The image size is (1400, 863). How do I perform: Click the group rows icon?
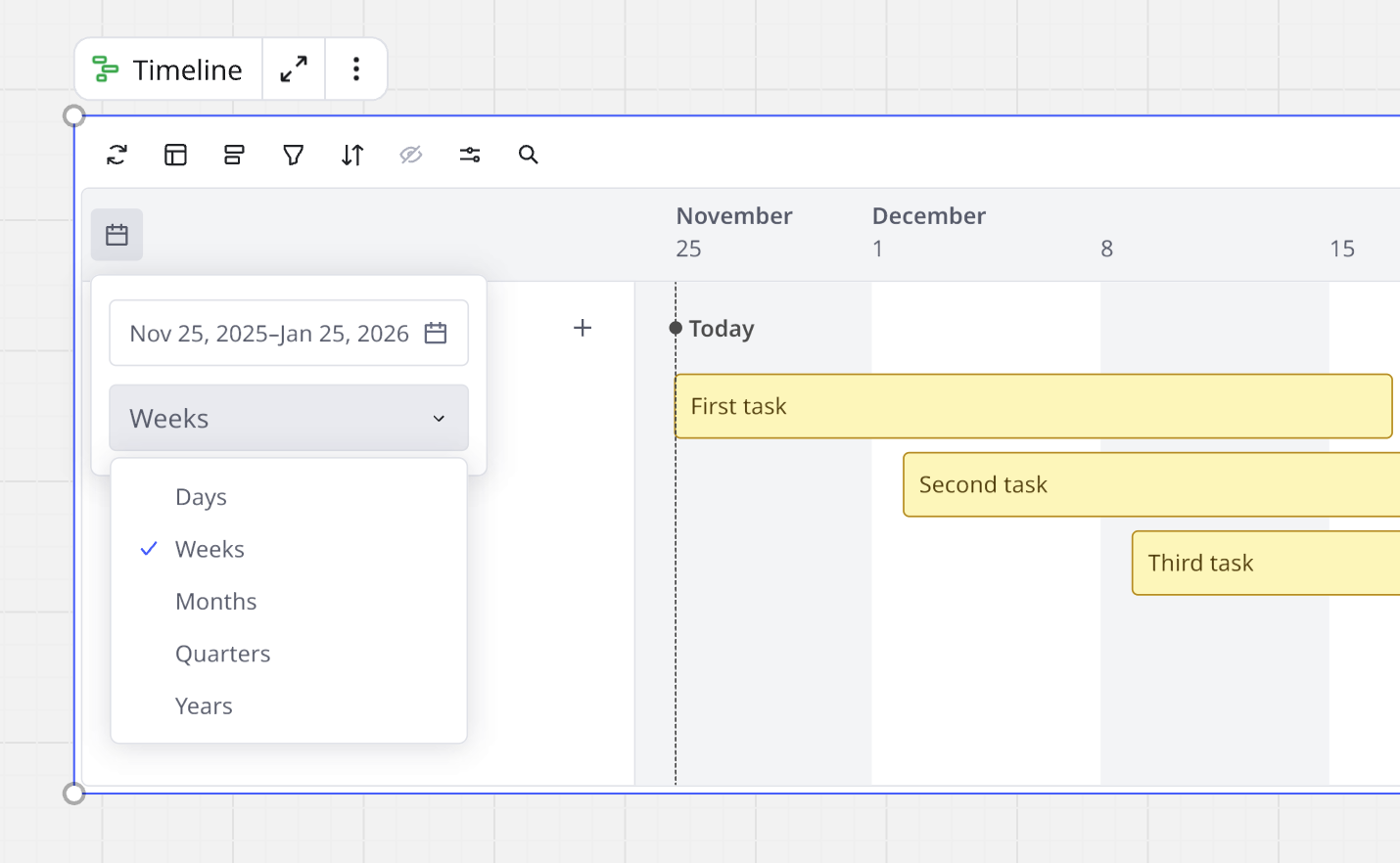point(234,155)
